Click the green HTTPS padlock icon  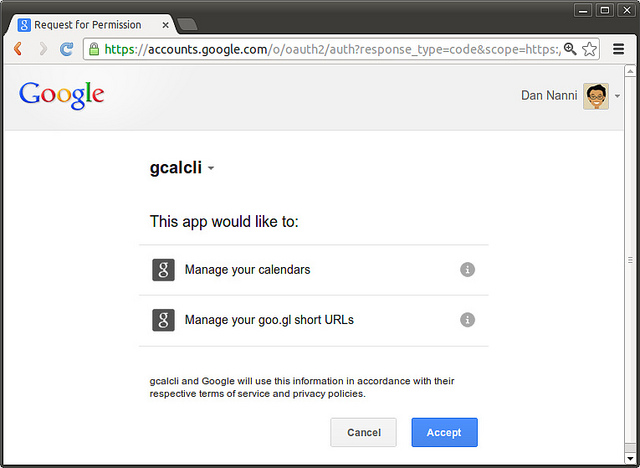[x=93, y=48]
